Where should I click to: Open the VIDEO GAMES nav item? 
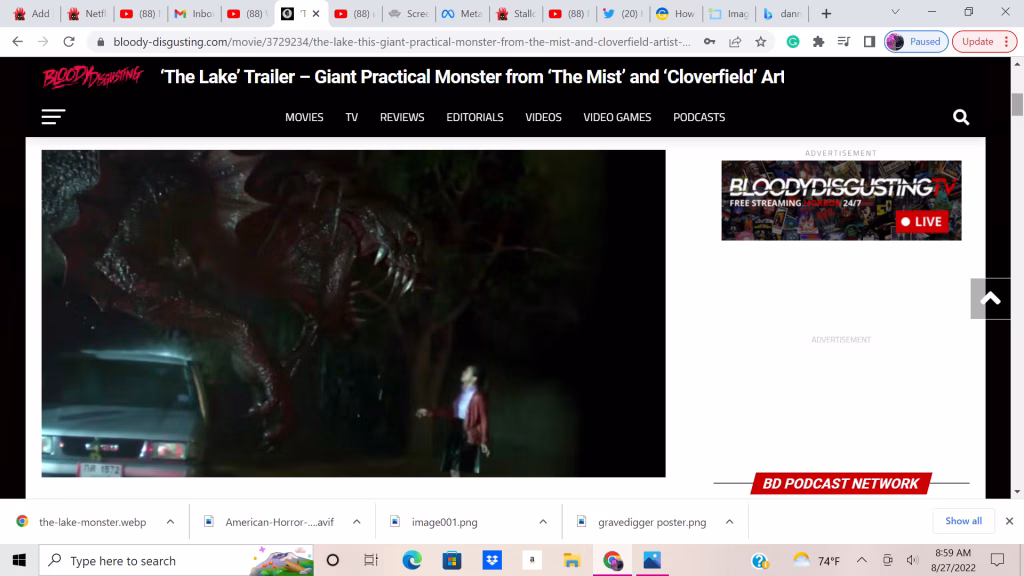(x=617, y=118)
